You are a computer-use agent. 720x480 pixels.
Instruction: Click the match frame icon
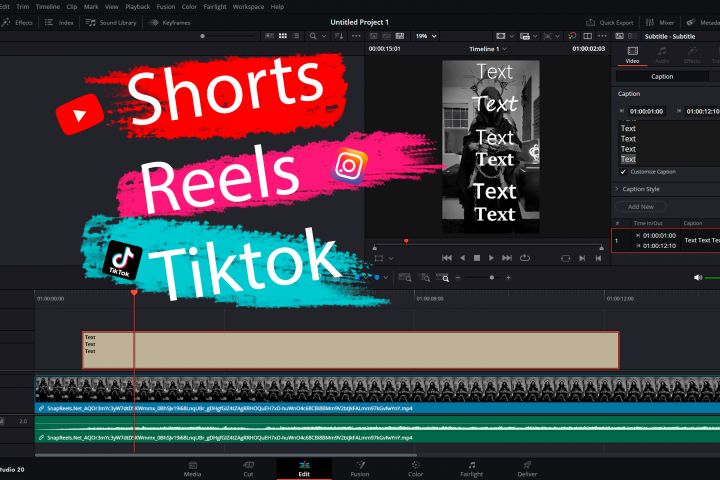566,259
